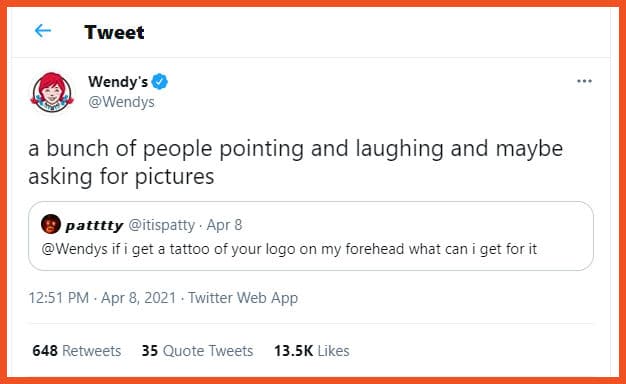
Task: Open the three-dot more options menu
Action: pyautogui.click(x=584, y=81)
